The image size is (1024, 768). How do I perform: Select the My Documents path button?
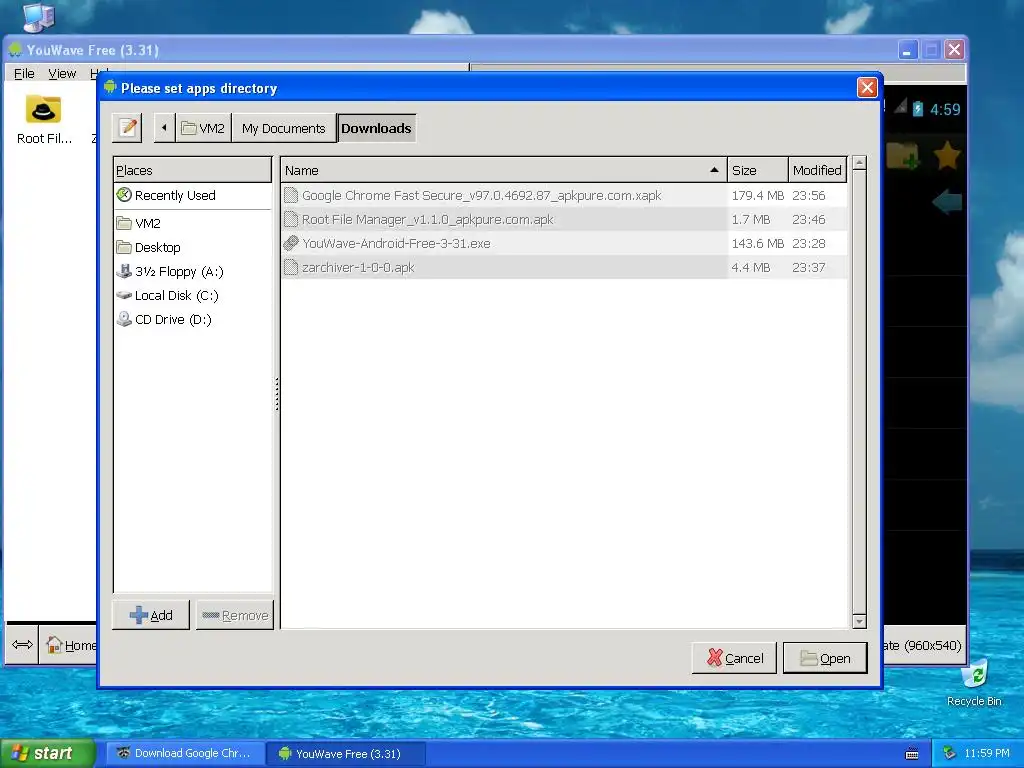click(283, 128)
